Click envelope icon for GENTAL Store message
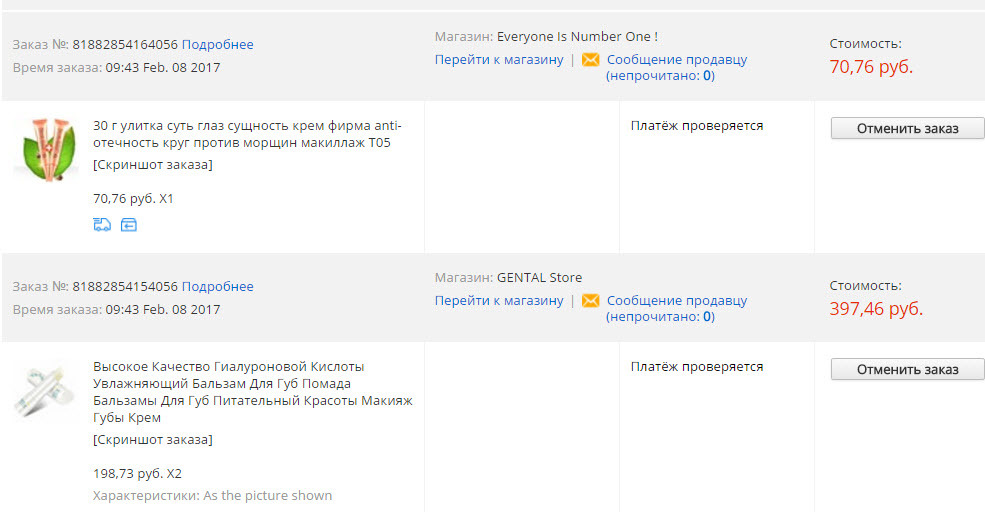This screenshot has height=512, width=985. [590, 301]
